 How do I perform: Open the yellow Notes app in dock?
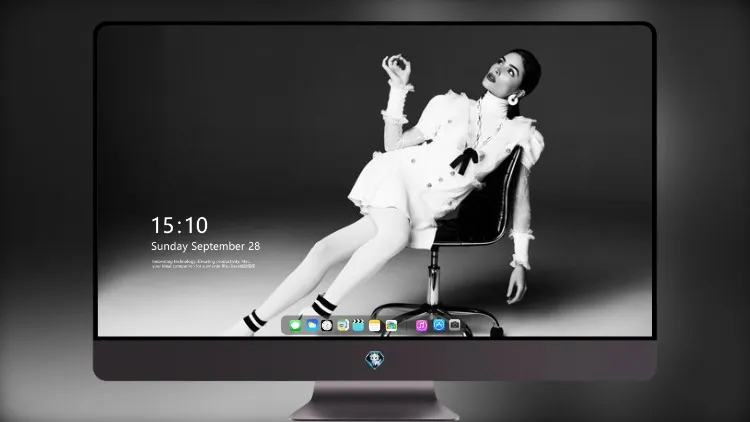pyautogui.click(x=375, y=325)
